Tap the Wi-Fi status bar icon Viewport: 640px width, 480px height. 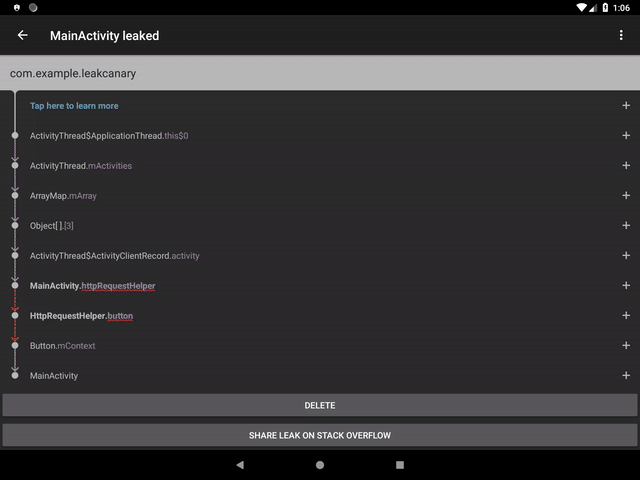[581, 7]
